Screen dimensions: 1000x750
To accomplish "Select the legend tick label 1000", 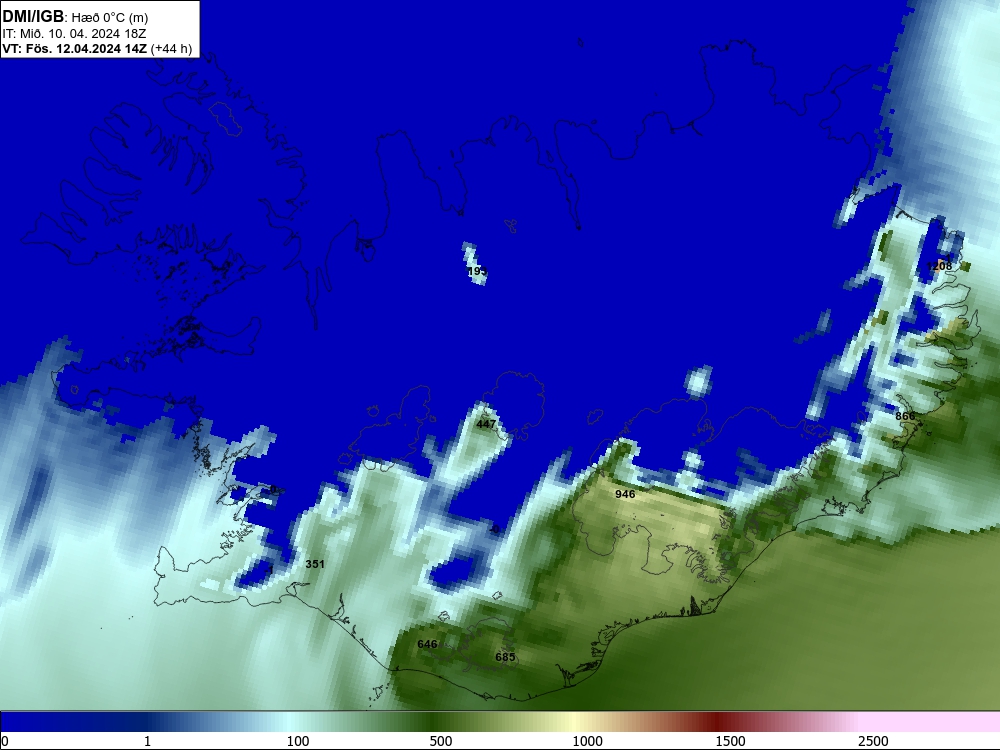I will (587, 741).
